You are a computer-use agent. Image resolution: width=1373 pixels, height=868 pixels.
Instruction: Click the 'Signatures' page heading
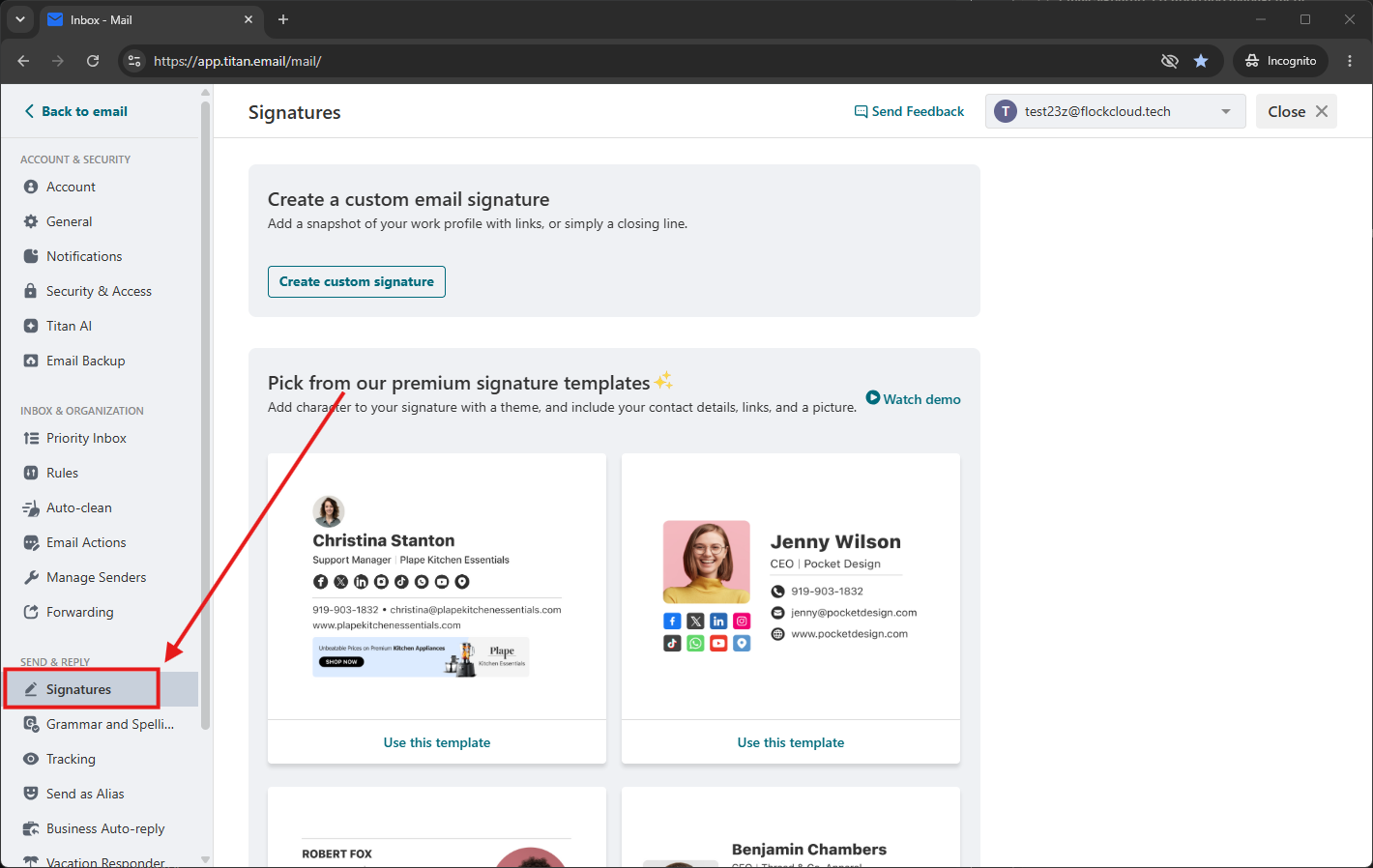tap(295, 112)
